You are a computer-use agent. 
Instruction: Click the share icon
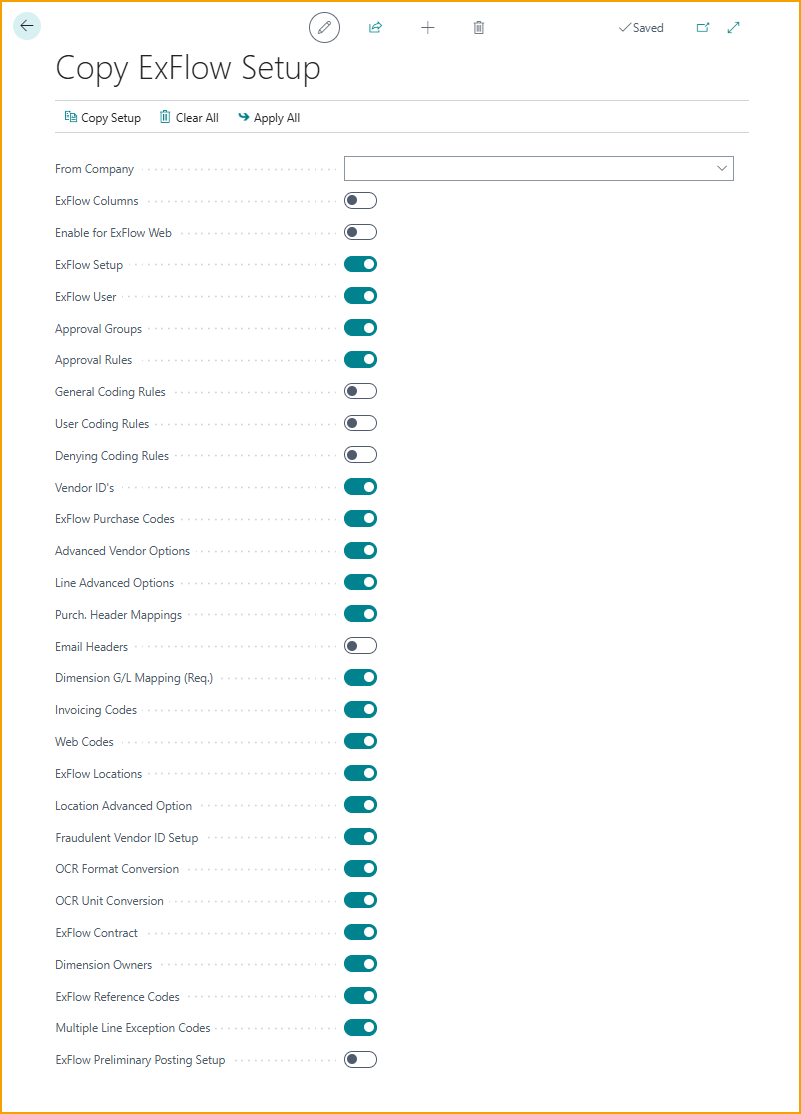(x=376, y=28)
